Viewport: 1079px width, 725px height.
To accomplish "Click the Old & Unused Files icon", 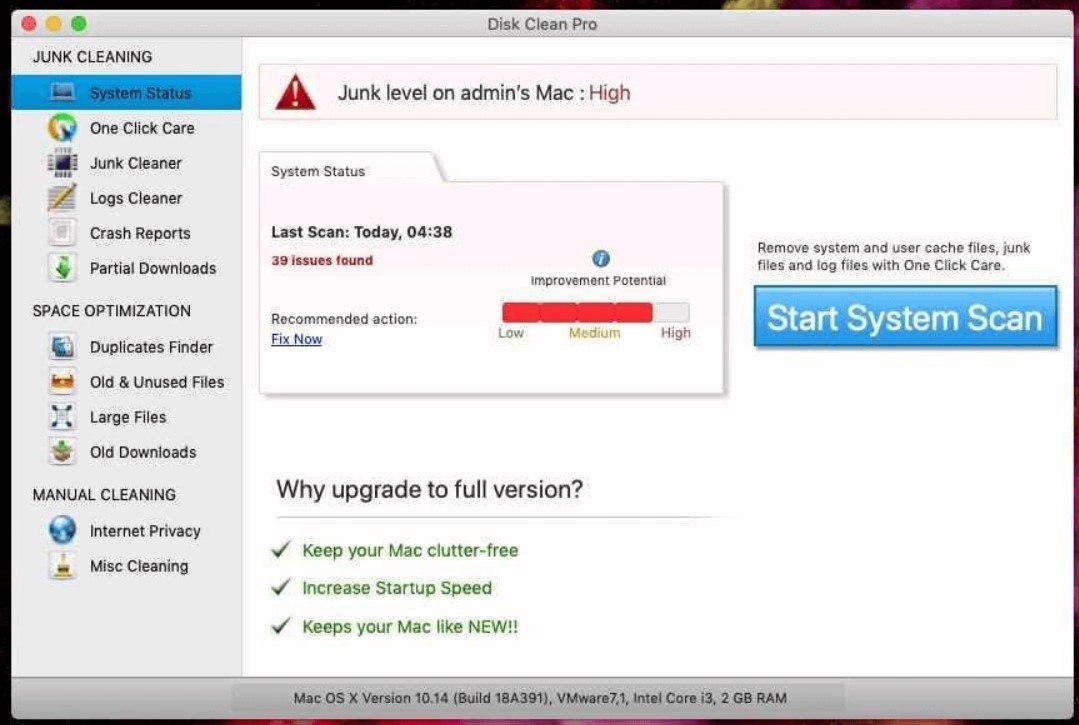I will click(x=63, y=382).
